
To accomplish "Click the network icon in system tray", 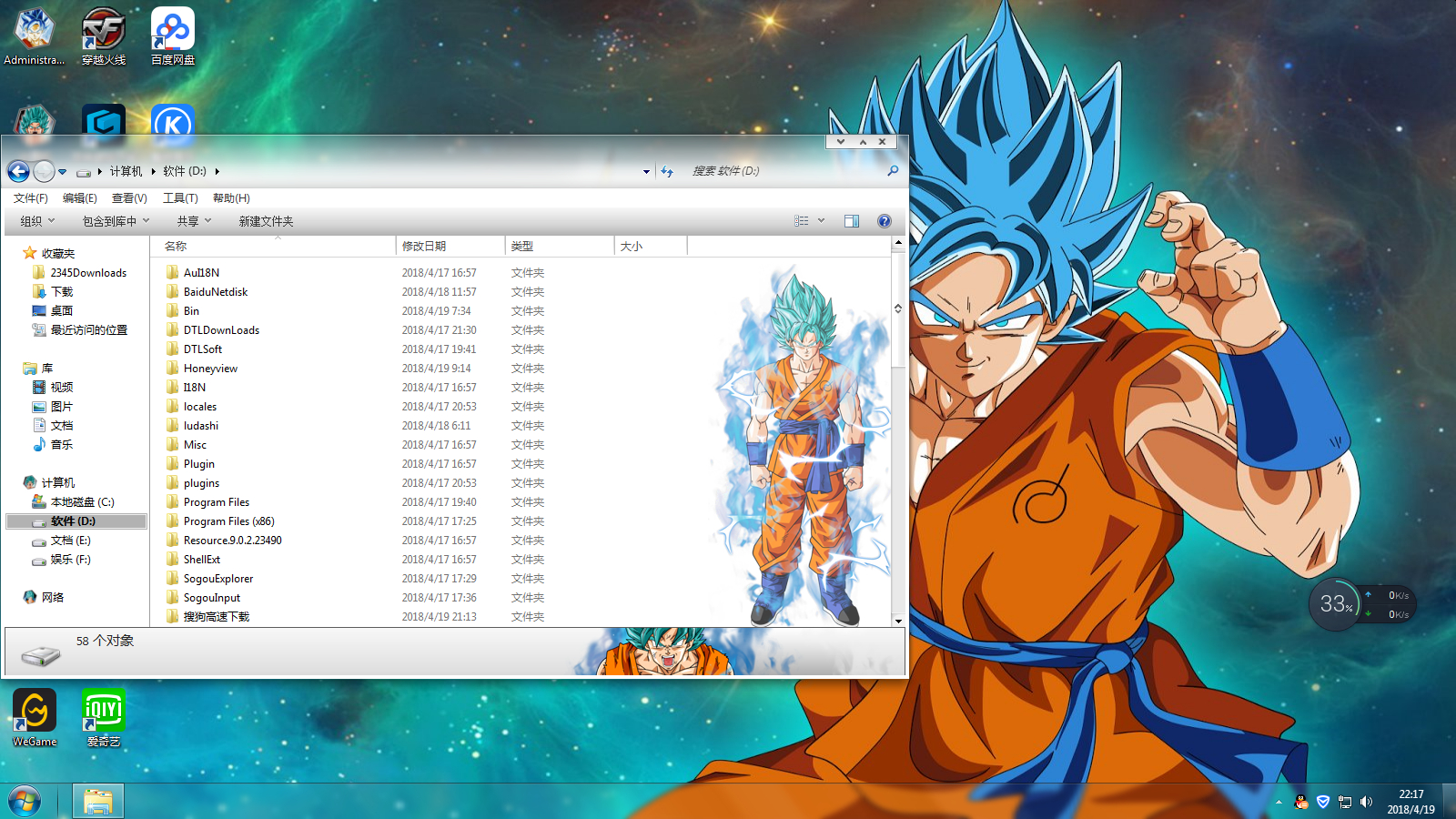I will pos(1345,802).
